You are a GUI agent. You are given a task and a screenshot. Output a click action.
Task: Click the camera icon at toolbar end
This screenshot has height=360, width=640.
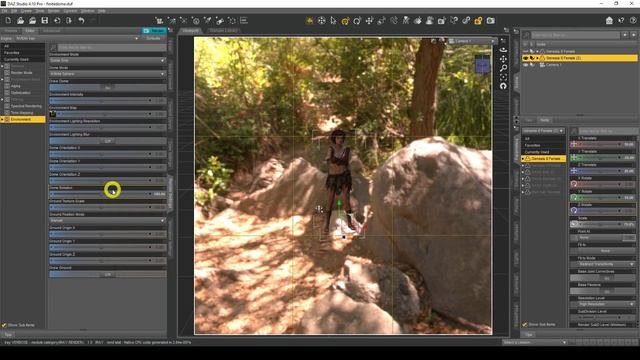coord(490,20)
